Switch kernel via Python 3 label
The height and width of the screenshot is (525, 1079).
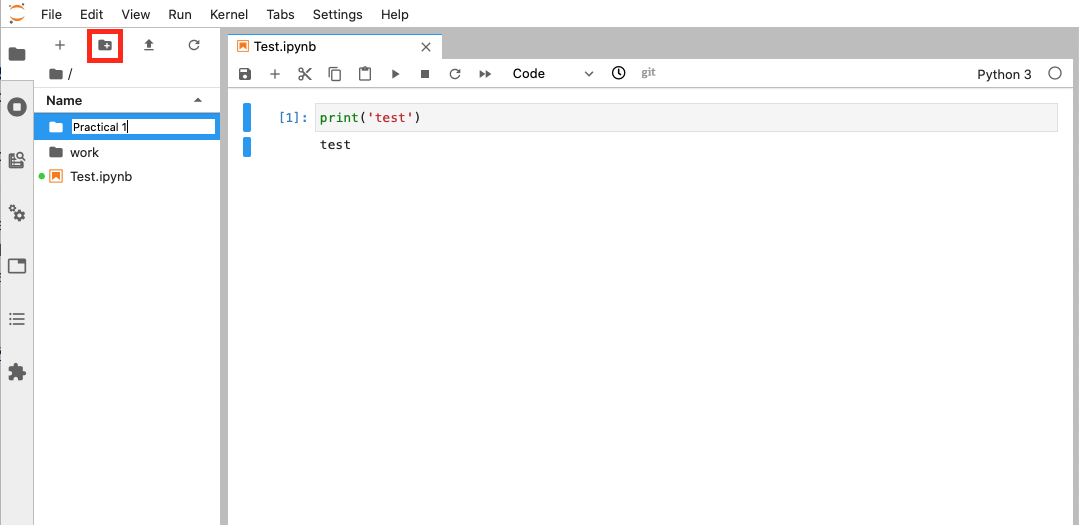[1004, 74]
